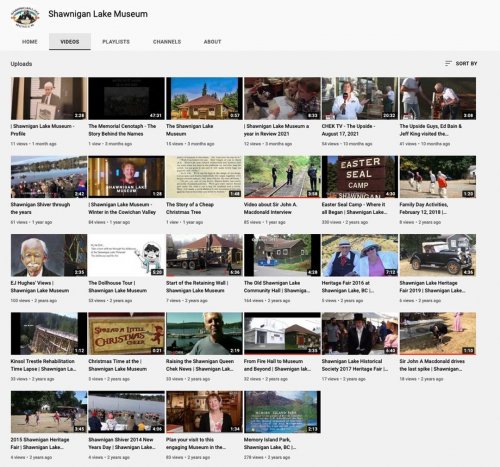The image size is (500, 467).
Task: Select the About tab
Action: (212, 42)
